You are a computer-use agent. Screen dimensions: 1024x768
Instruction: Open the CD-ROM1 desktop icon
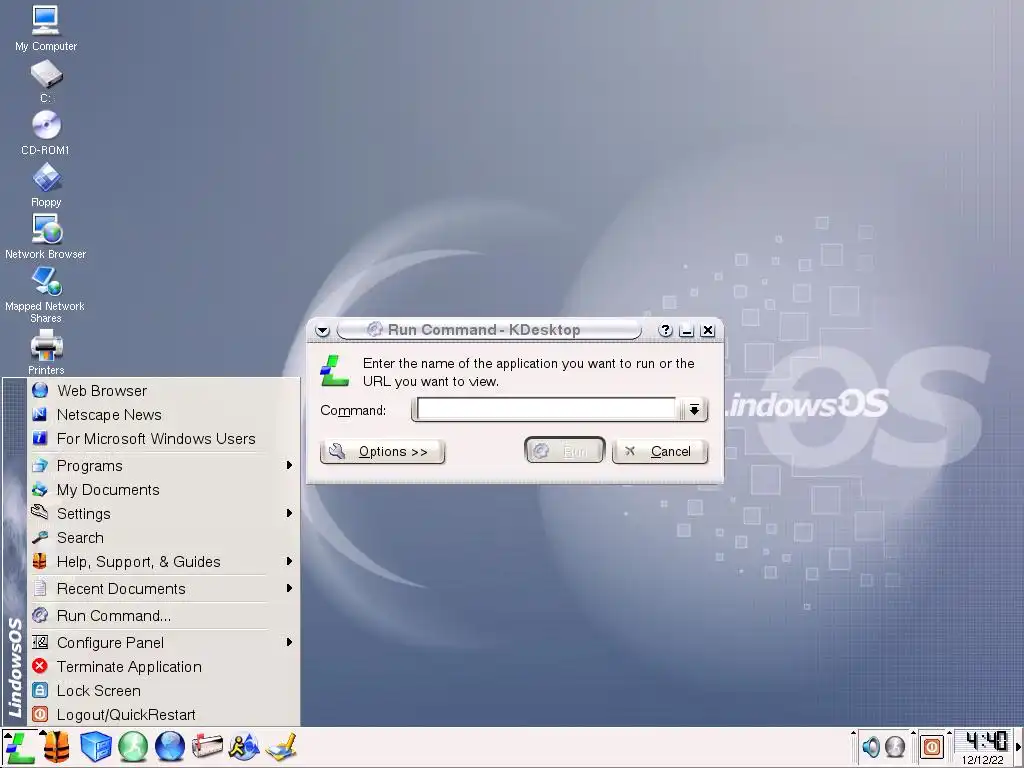tap(46, 133)
